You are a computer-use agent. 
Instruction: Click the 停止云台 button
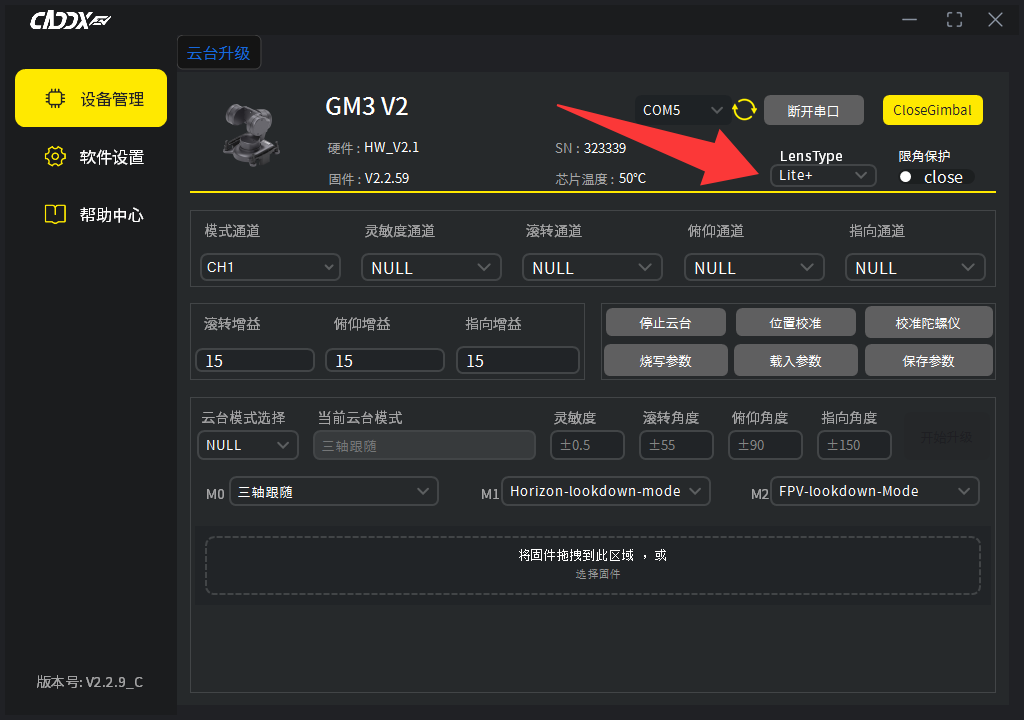click(665, 323)
